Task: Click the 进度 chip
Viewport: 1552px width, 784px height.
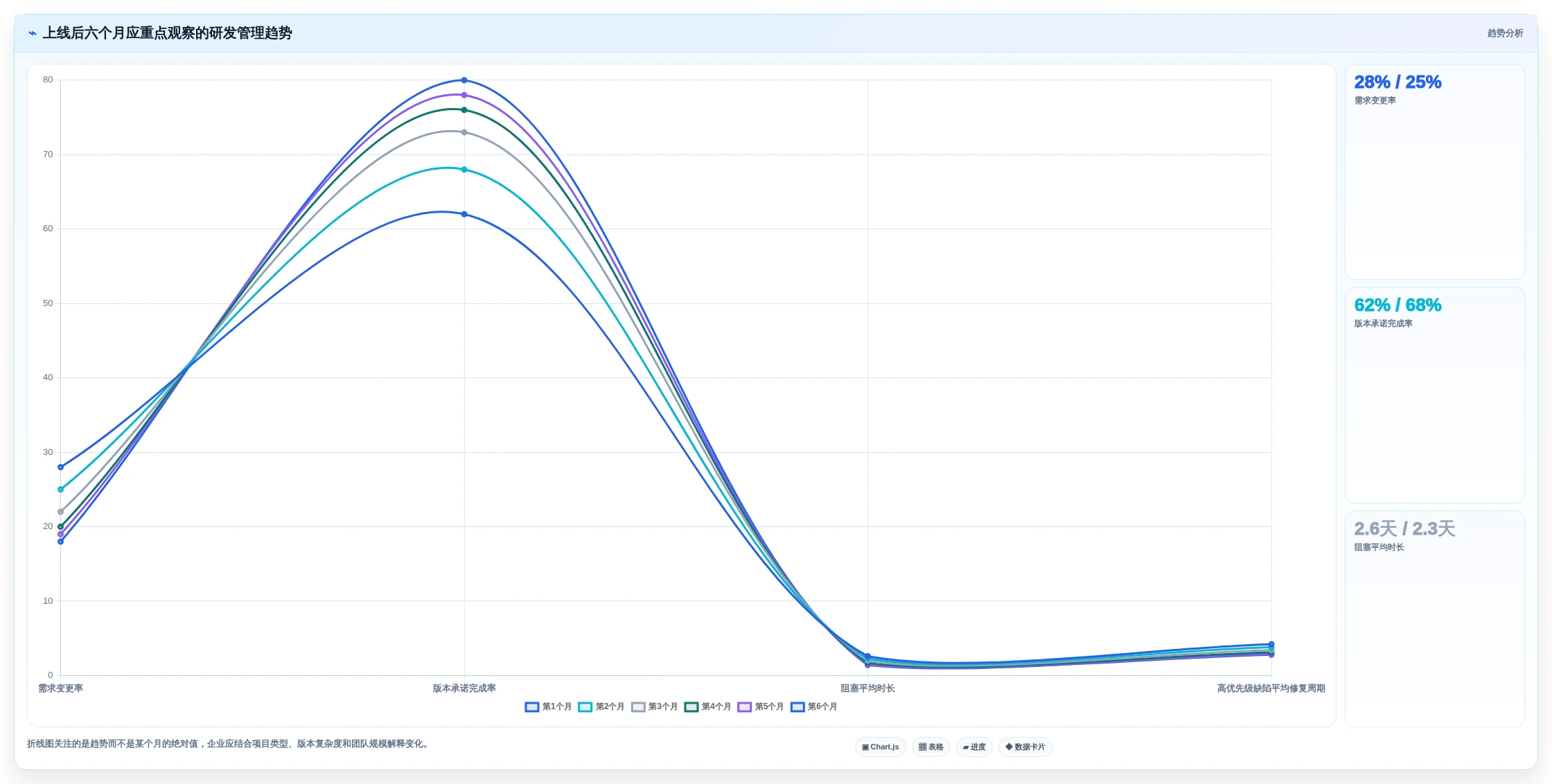Action: click(974, 747)
